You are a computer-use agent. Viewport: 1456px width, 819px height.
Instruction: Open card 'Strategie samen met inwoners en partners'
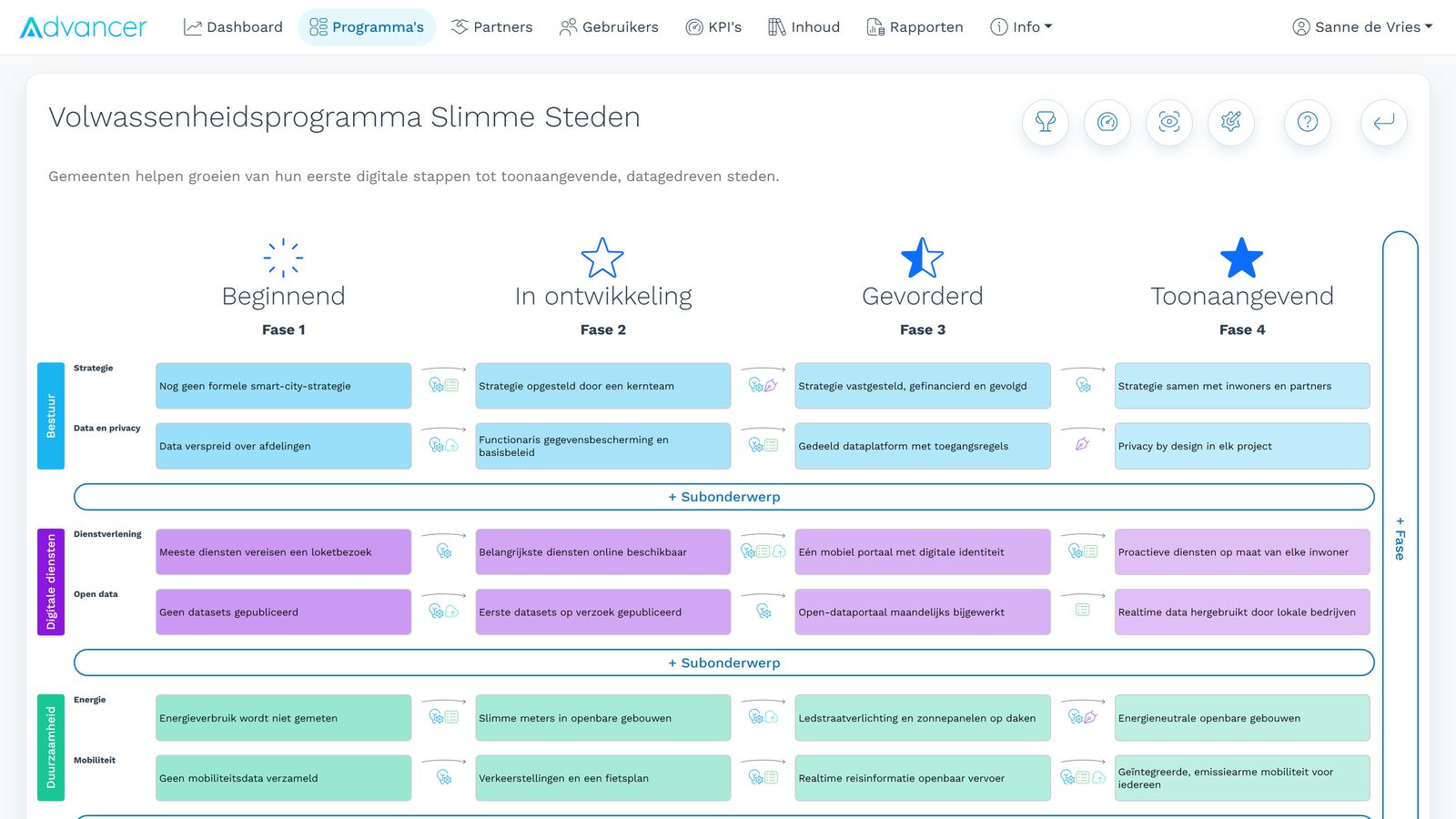point(1242,386)
